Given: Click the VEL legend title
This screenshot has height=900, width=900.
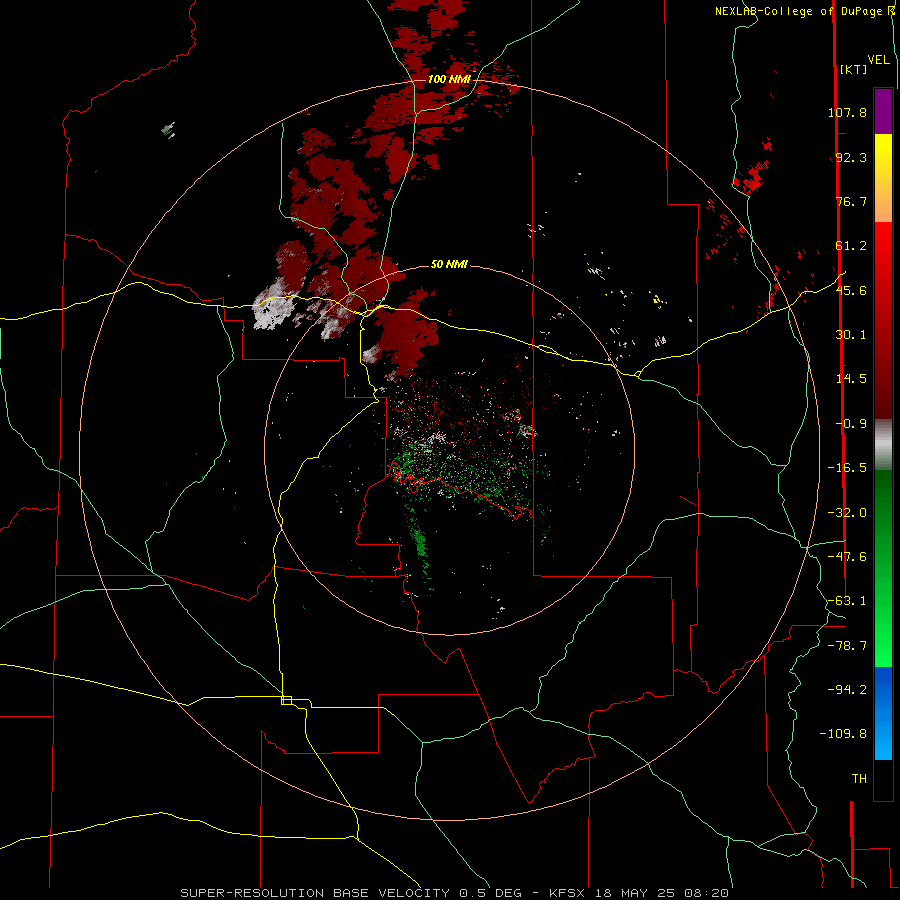Looking at the screenshot, I should click(878, 60).
